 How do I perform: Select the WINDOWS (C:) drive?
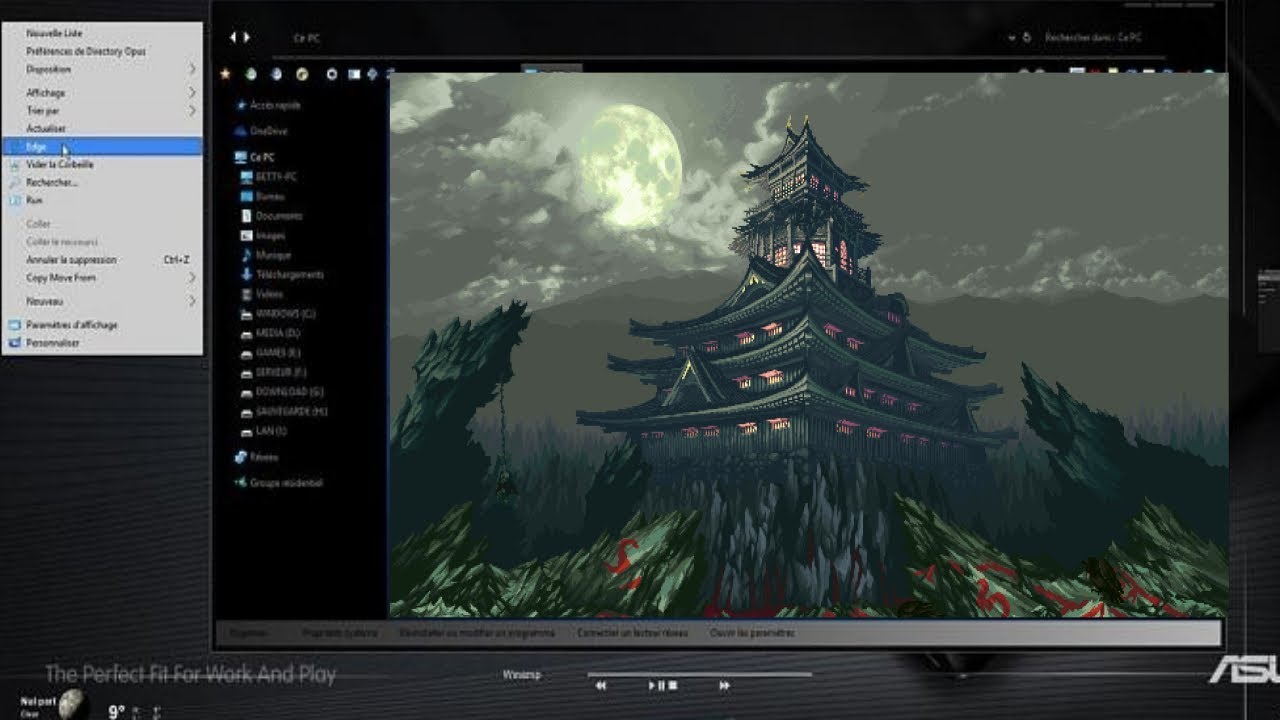(x=286, y=314)
